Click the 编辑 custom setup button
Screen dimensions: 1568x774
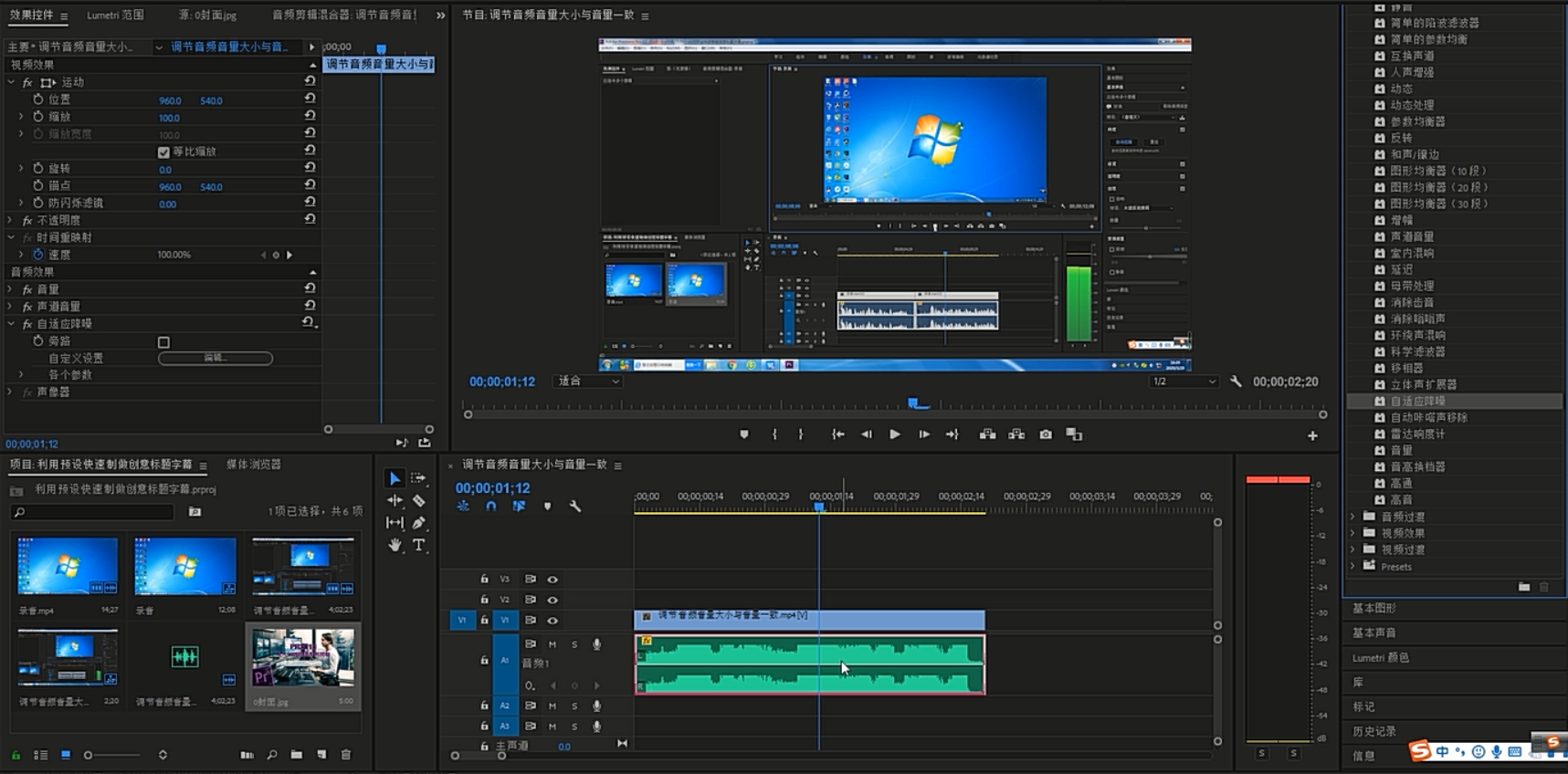tap(216, 359)
